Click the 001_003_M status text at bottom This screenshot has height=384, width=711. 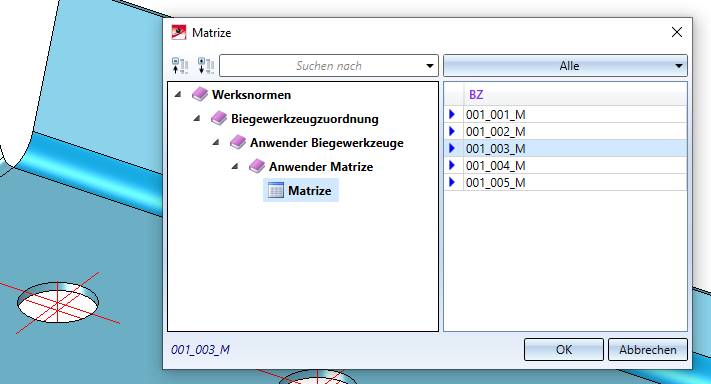(200, 350)
